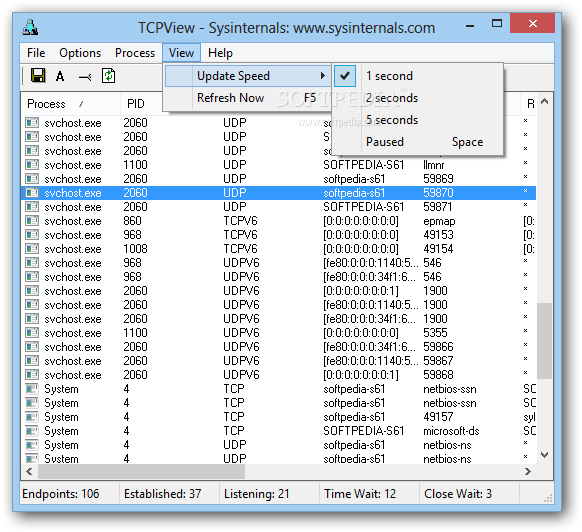Click icon of highlighted svchost.exe 59870 row
This screenshot has width=582, height=532.
tap(32, 193)
